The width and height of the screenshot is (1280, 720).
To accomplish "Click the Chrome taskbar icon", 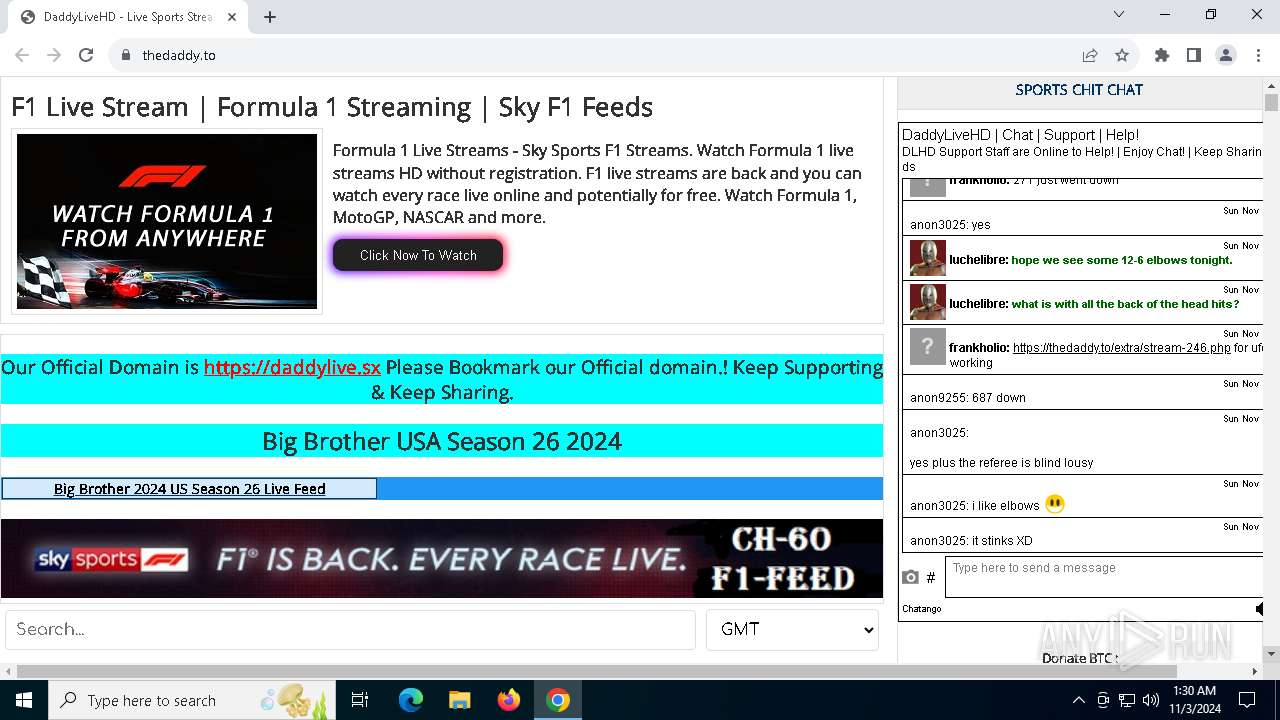I will (x=558, y=700).
